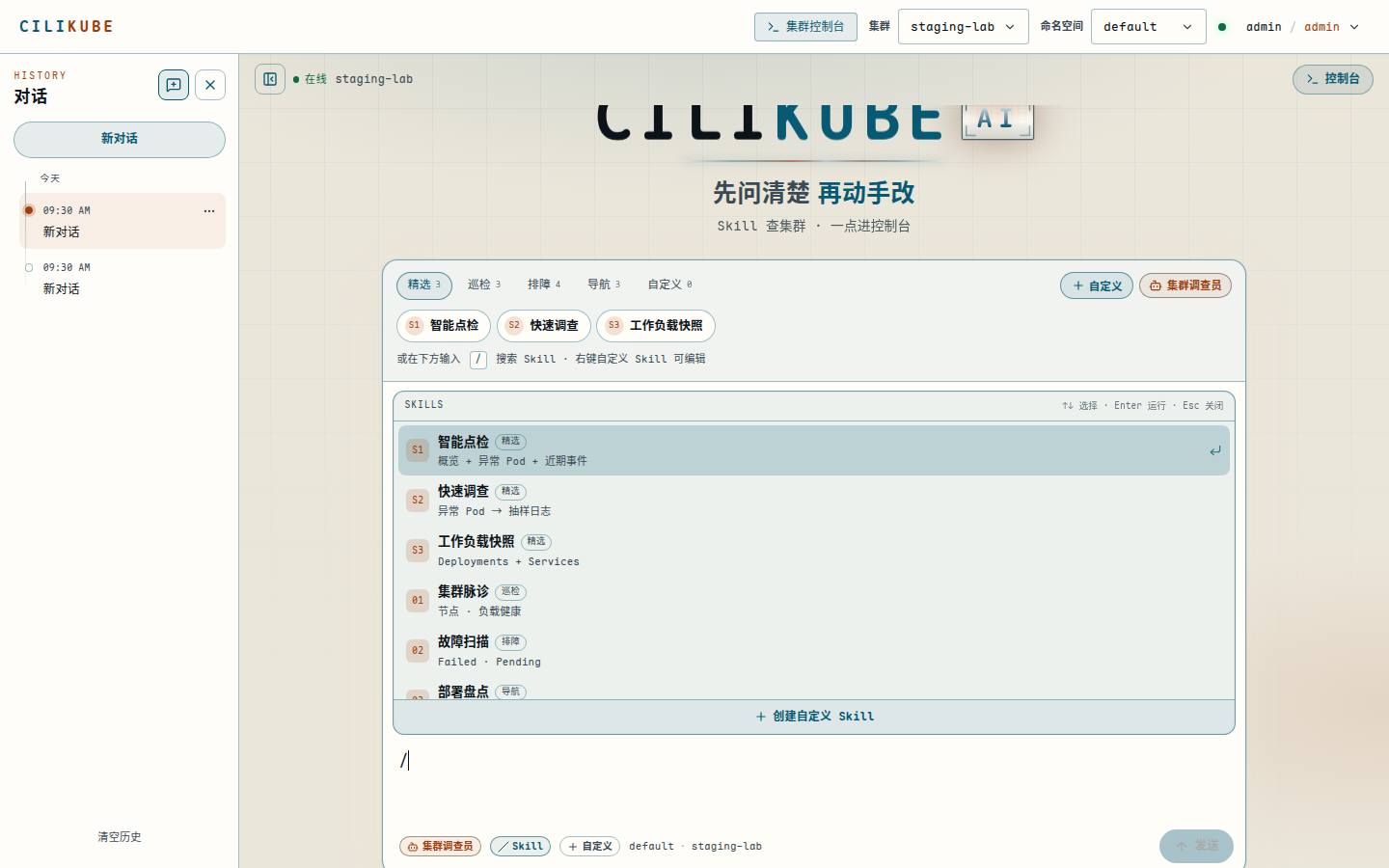
Task: Collapse sidebar with panel toggle icon
Action: tap(270, 79)
